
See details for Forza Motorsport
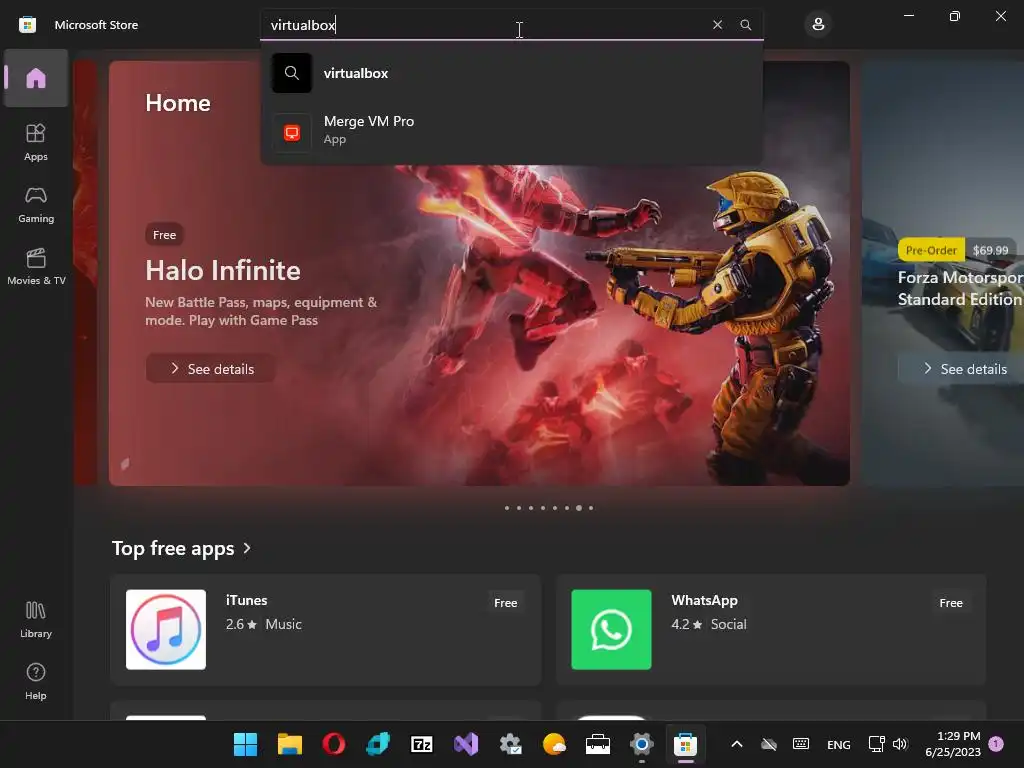pos(963,368)
